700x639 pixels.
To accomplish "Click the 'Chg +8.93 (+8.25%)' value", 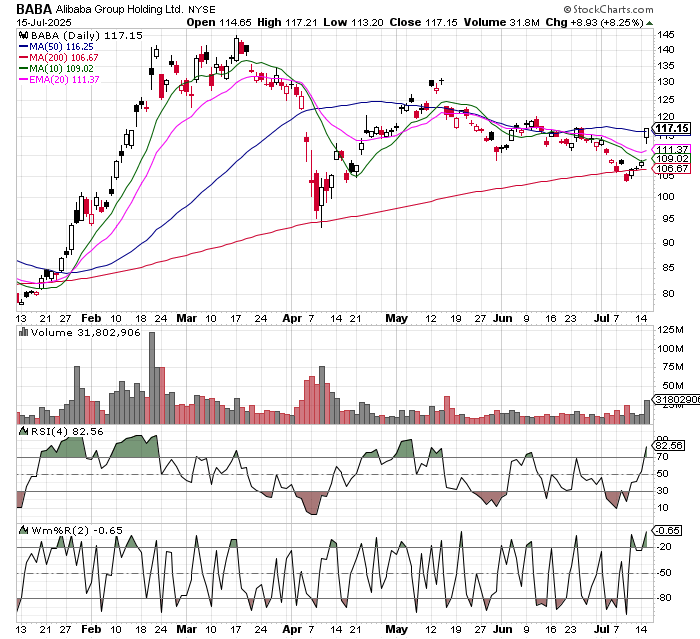I will 594,22.
